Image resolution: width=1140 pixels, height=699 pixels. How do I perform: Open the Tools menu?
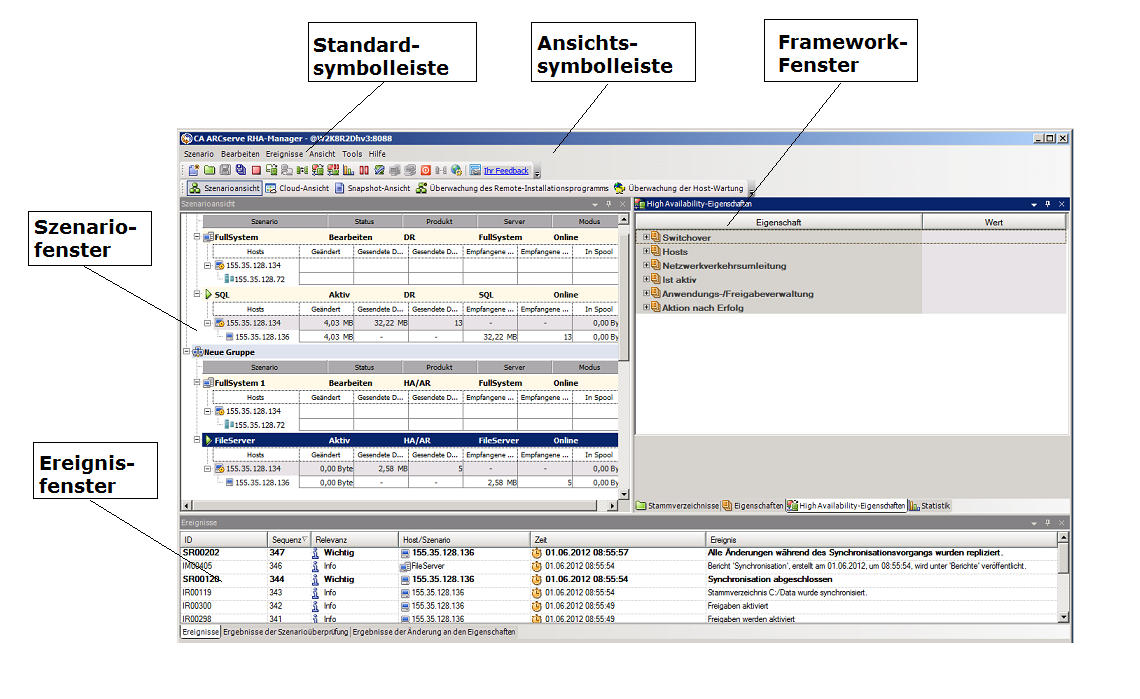[x=352, y=154]
